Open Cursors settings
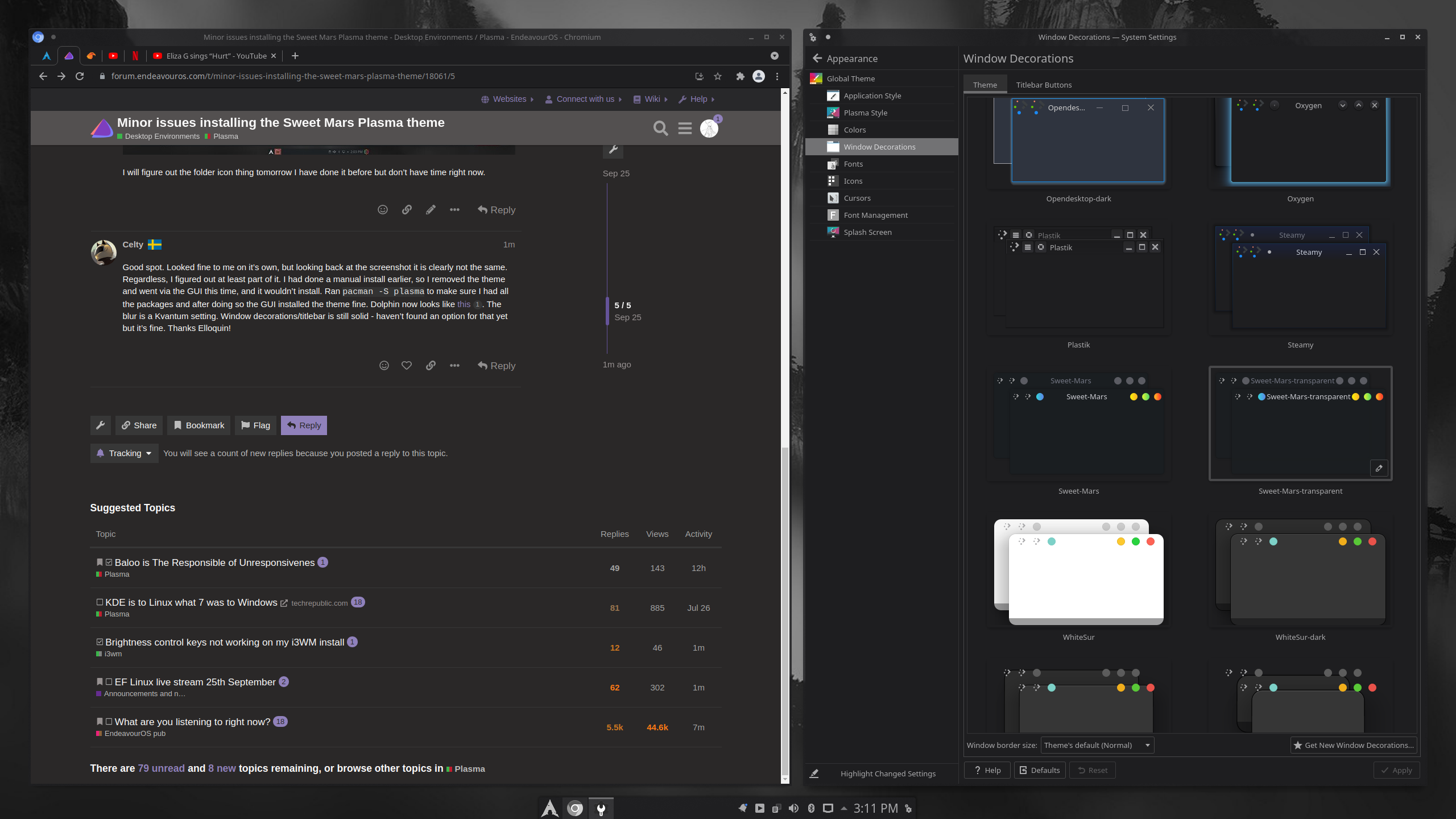 click(x=882, y=198)
